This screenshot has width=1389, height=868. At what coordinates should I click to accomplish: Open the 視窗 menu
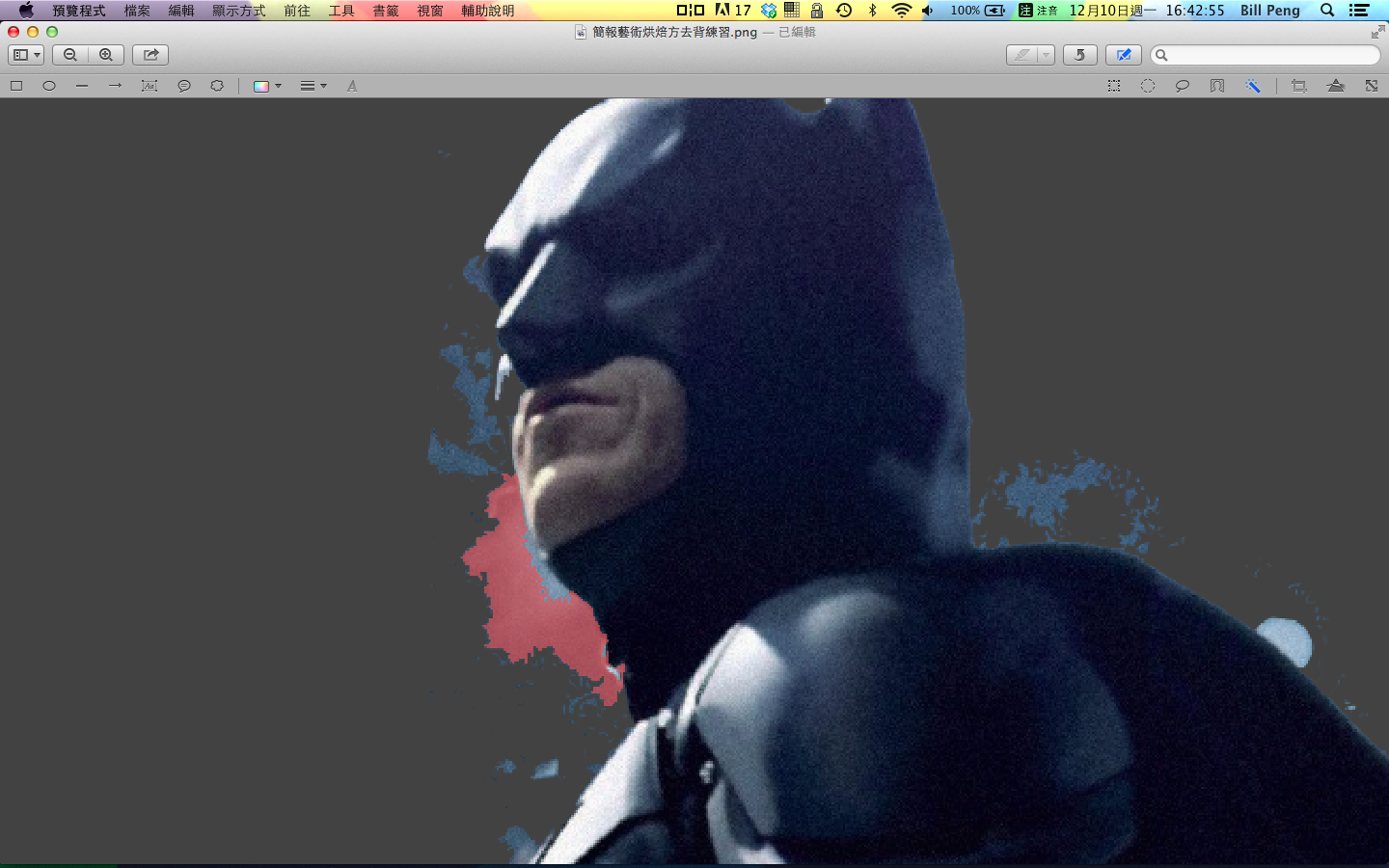tap(430, 11)
